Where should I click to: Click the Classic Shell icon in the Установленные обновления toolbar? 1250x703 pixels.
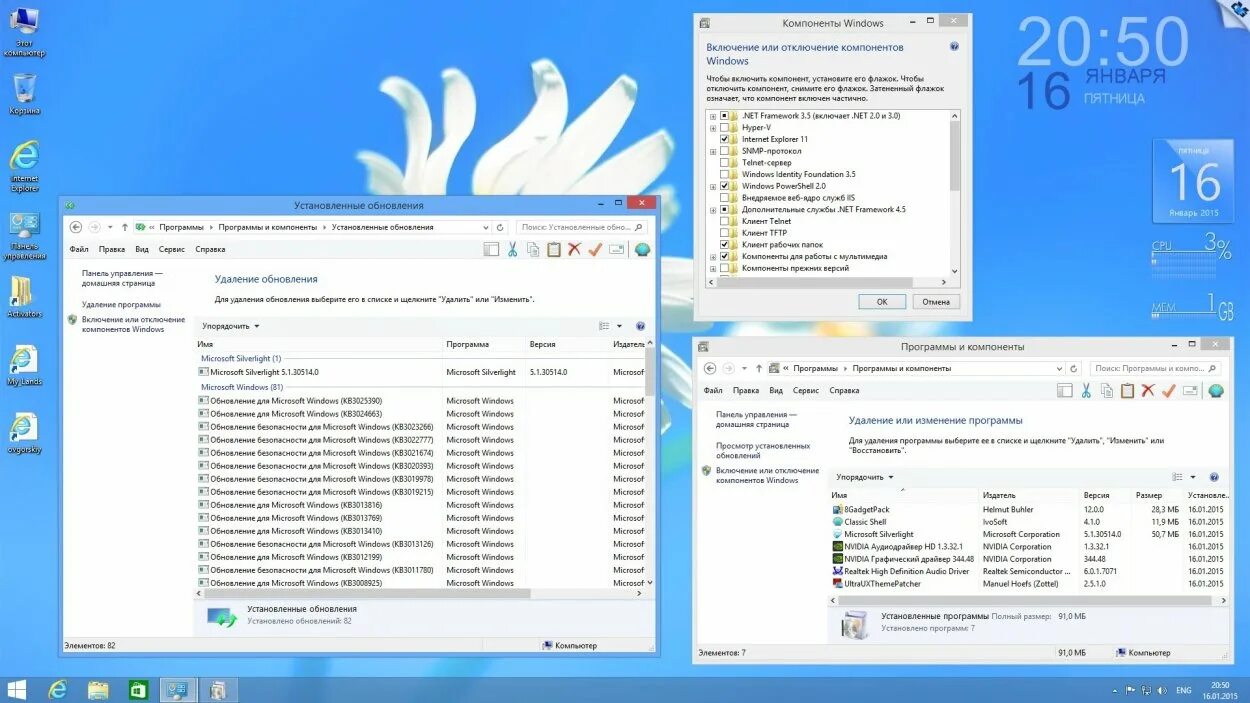(642, 250)
